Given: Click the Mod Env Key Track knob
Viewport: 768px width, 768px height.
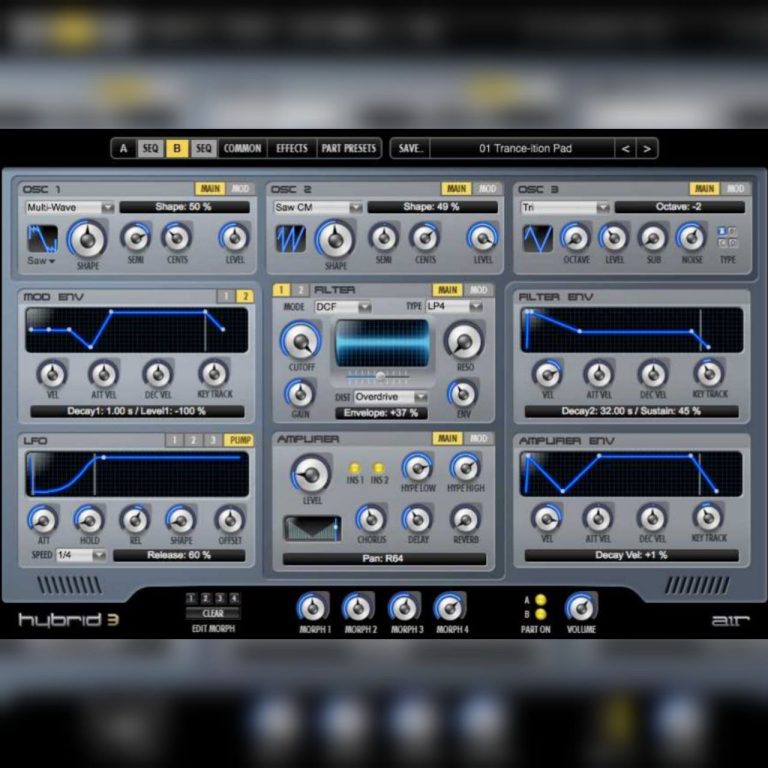Looking at the screenshot, I should point(214,374).
